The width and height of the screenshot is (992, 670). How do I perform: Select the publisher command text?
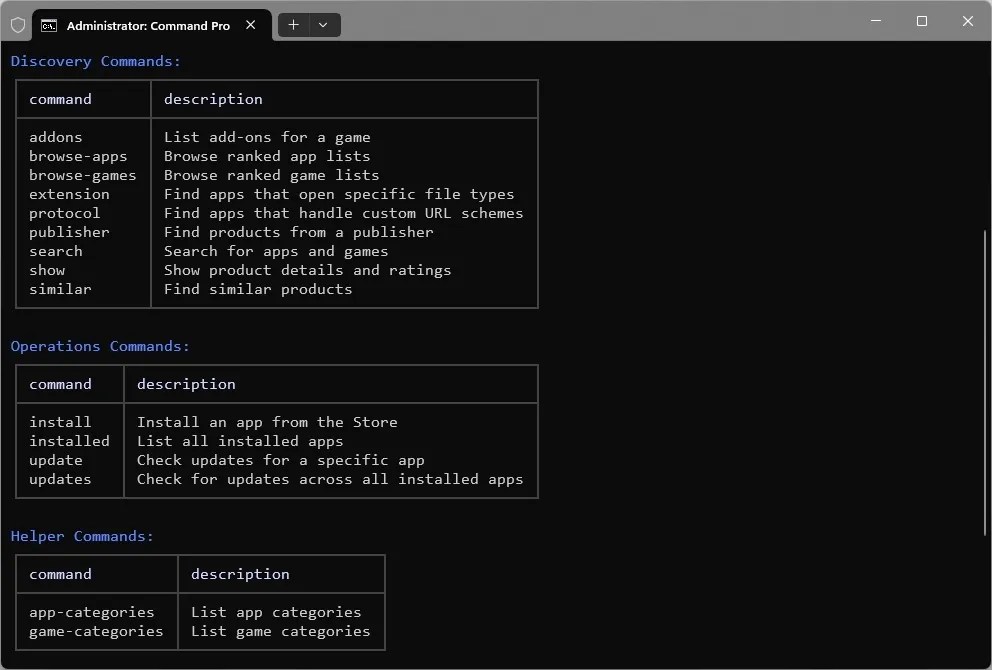coord(69,232)
